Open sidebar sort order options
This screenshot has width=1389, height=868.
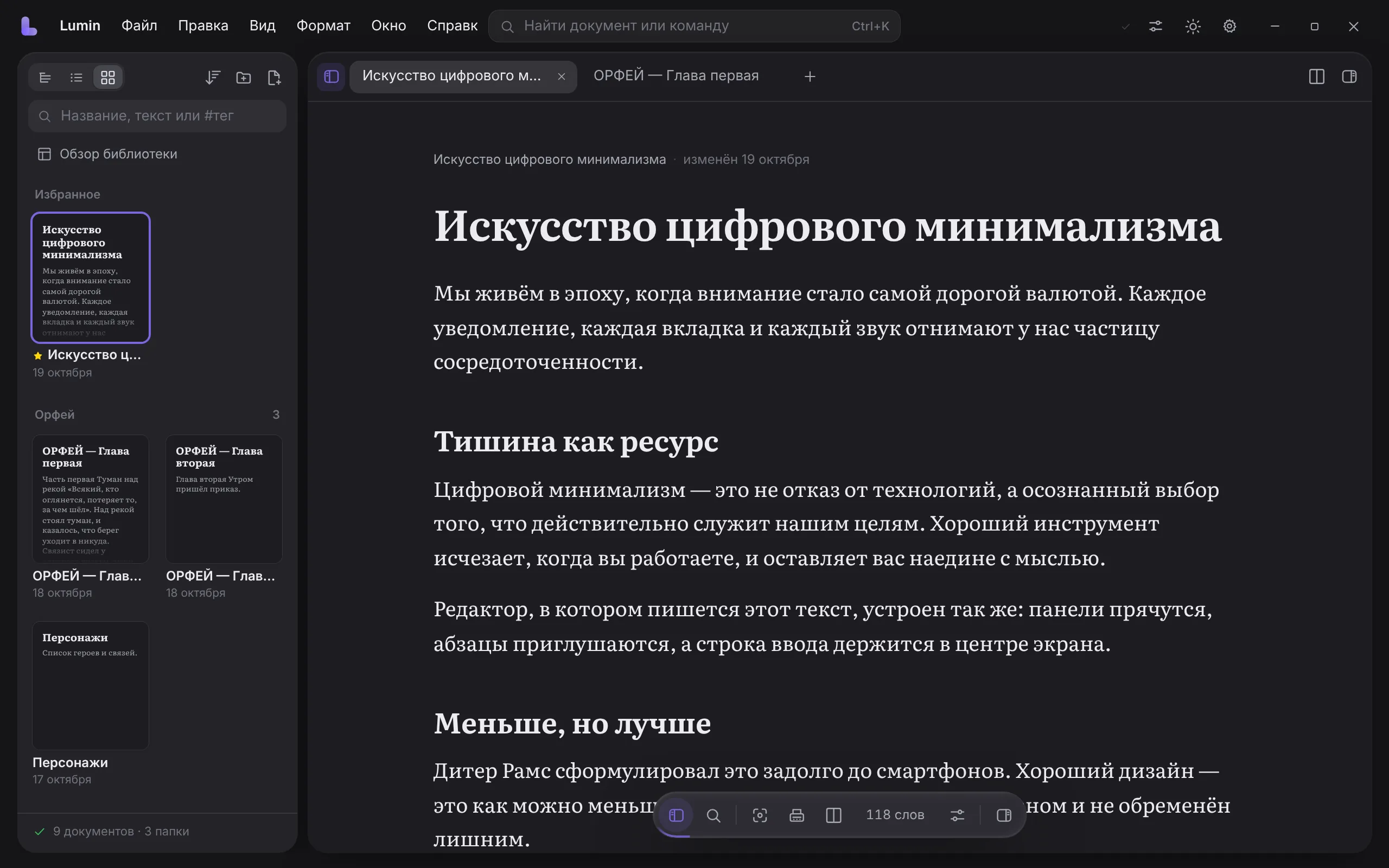click(213, 77)
